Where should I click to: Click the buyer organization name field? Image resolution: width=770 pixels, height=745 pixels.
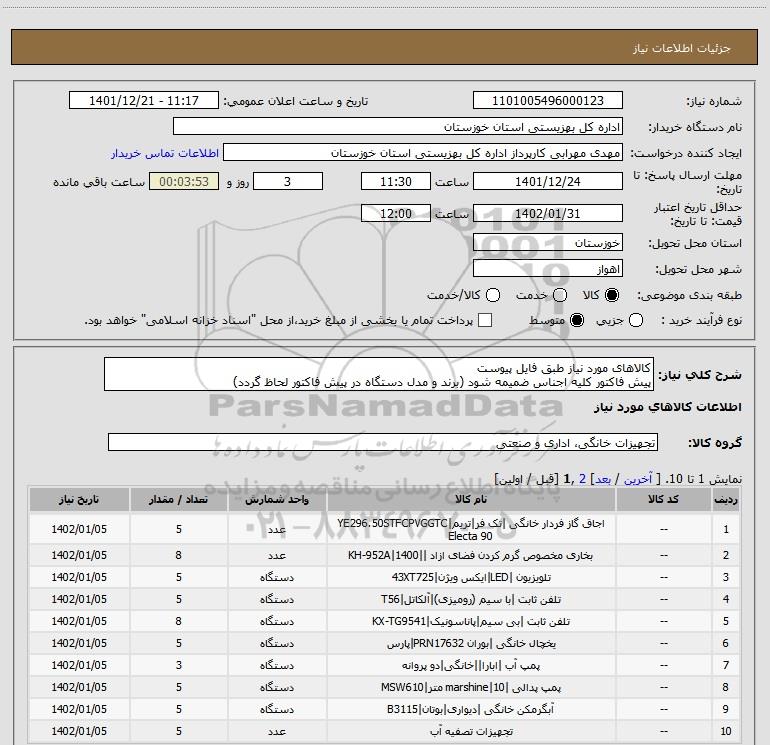398,126
